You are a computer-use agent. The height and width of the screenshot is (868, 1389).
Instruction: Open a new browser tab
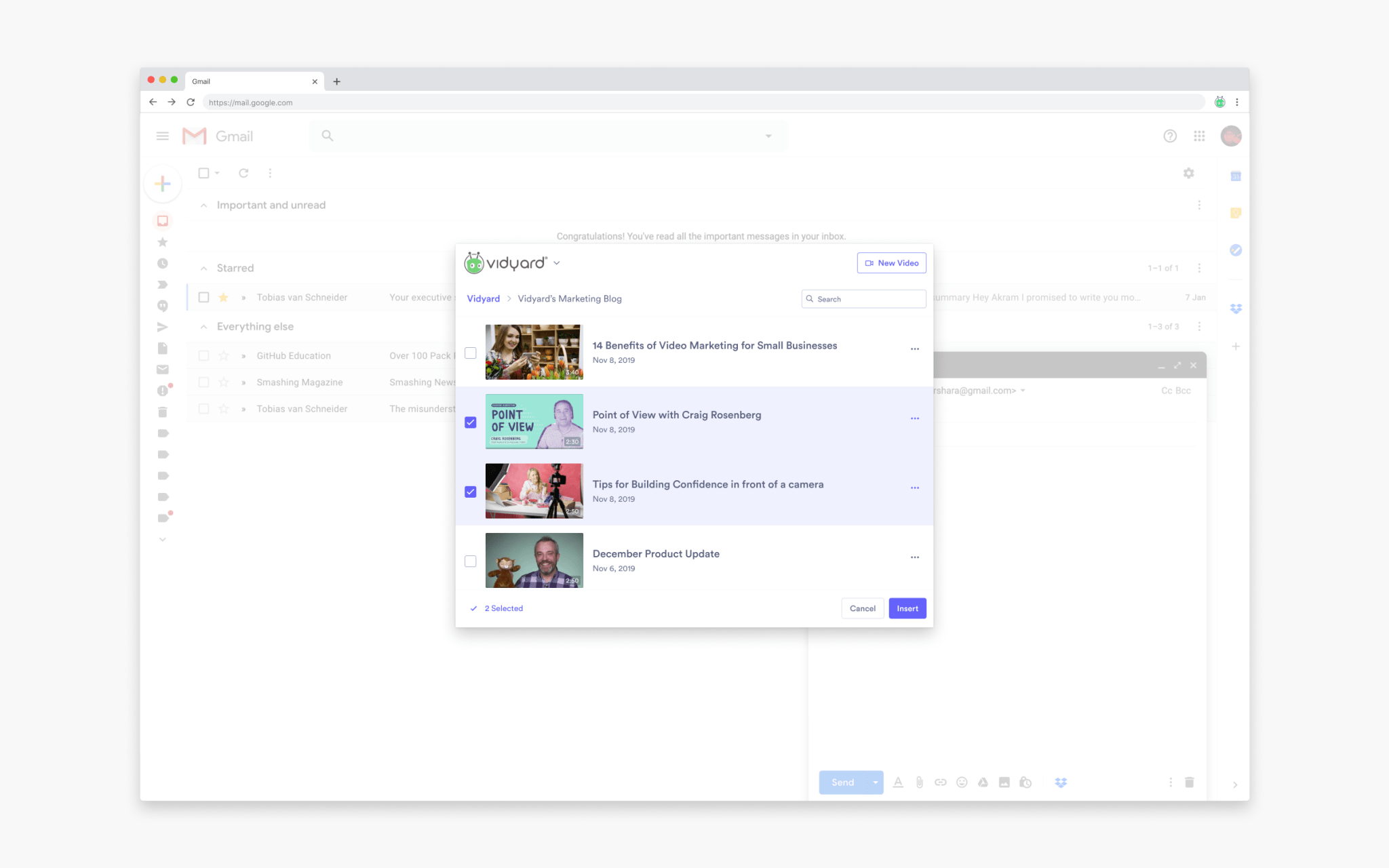[x=336, y=81]
